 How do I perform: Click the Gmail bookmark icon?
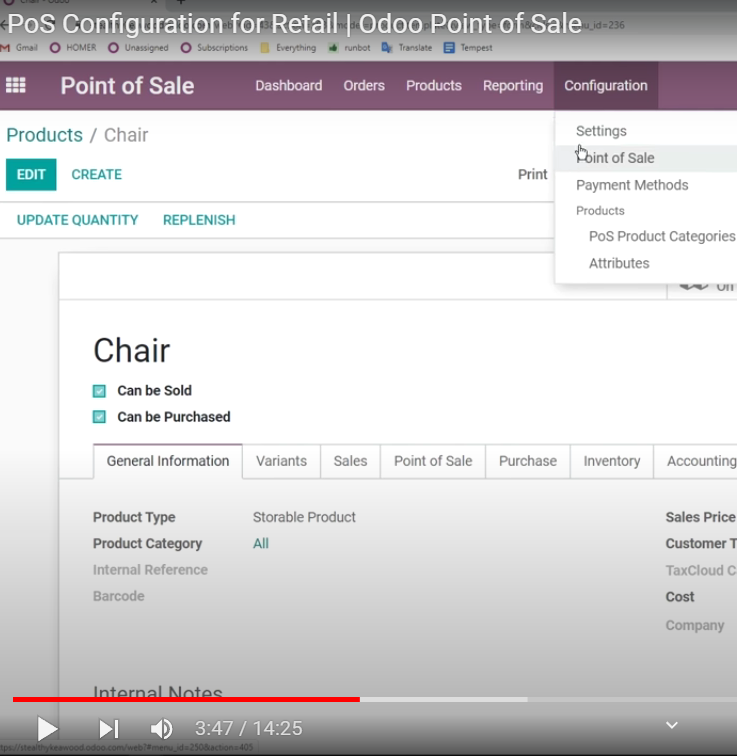(5, 48)
